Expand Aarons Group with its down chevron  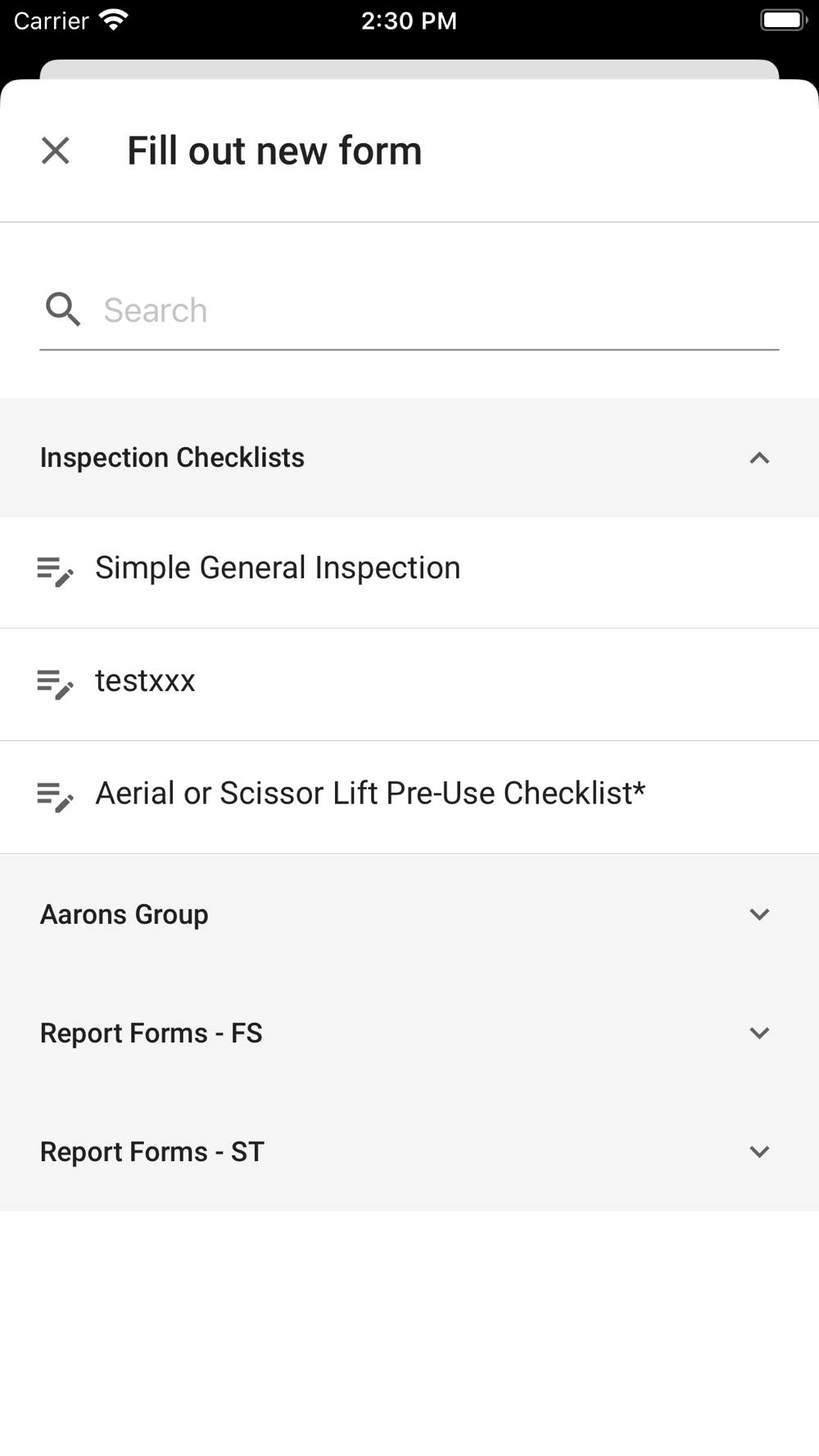tap(759, 914)
